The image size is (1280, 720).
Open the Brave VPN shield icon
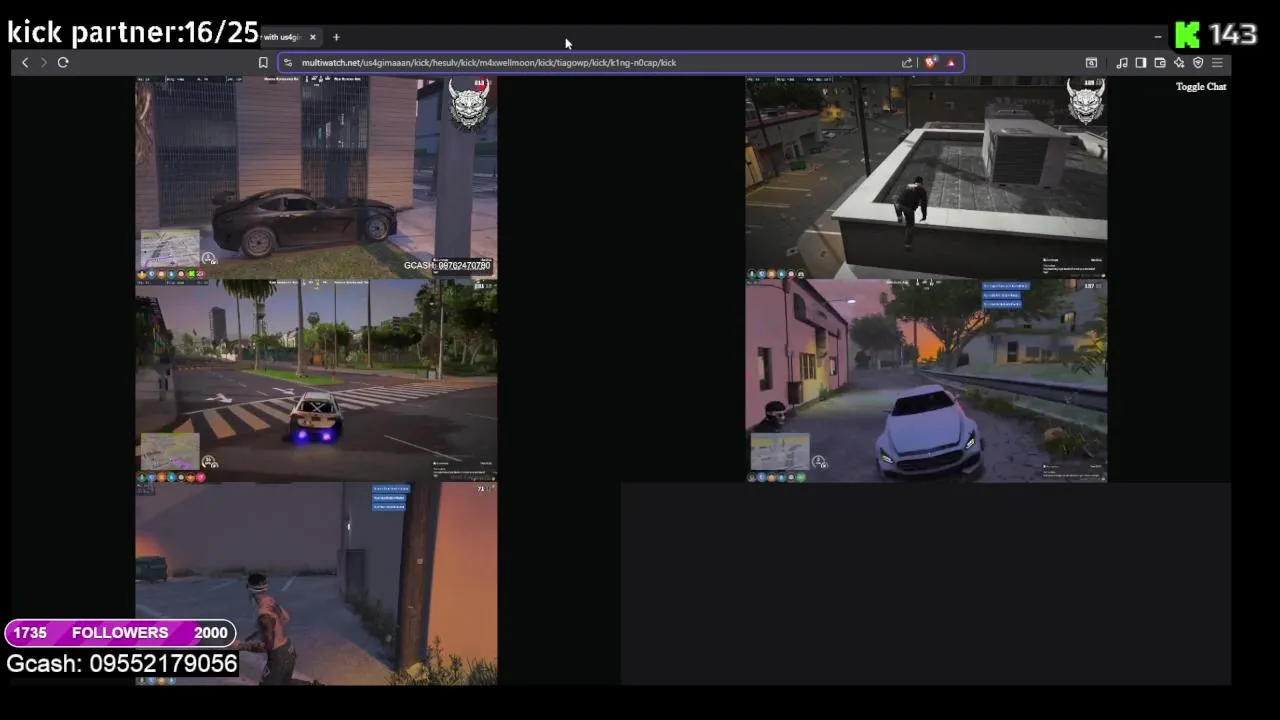point(1198,62)
